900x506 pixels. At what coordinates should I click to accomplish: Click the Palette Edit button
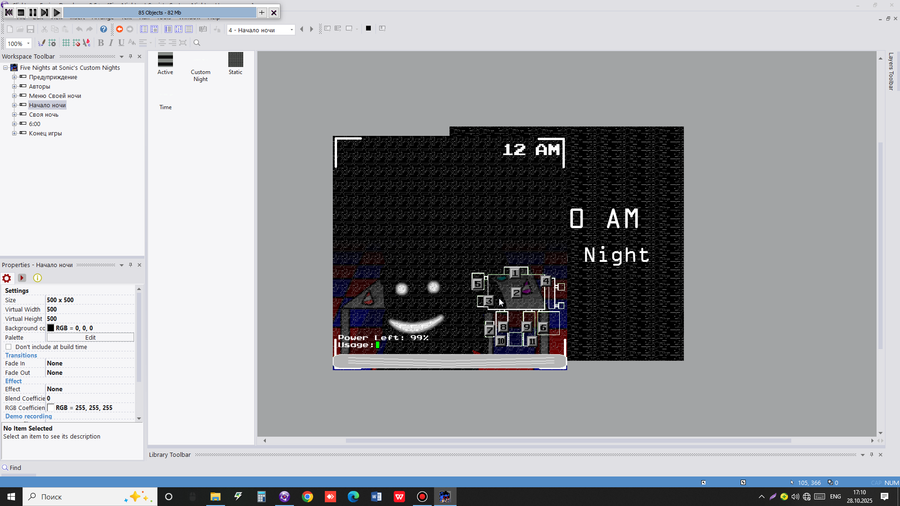point(90,337)
